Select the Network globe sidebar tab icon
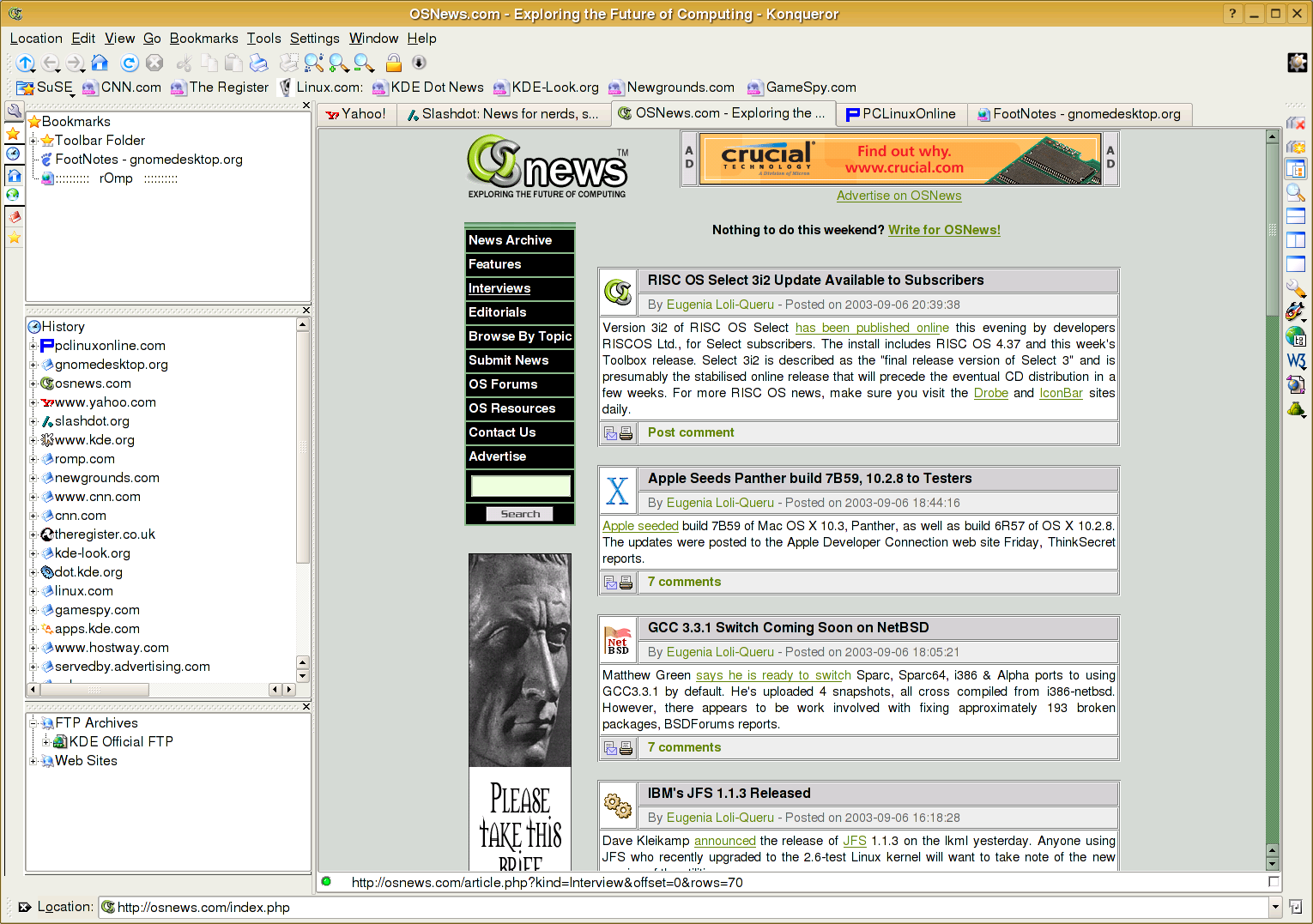Screen dimensions: 1313x924 [14, 195]
